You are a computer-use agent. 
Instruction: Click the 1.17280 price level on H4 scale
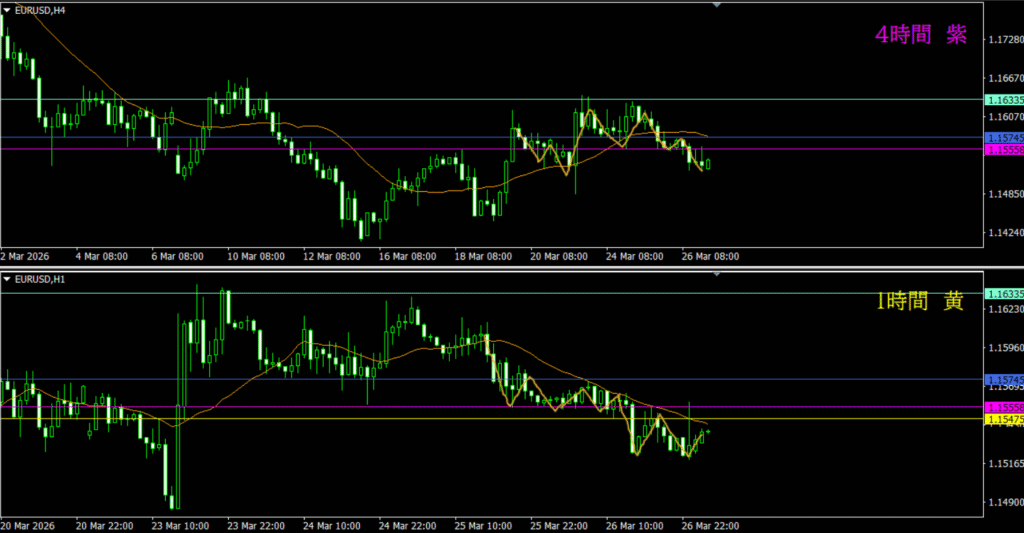(1003, 40)
